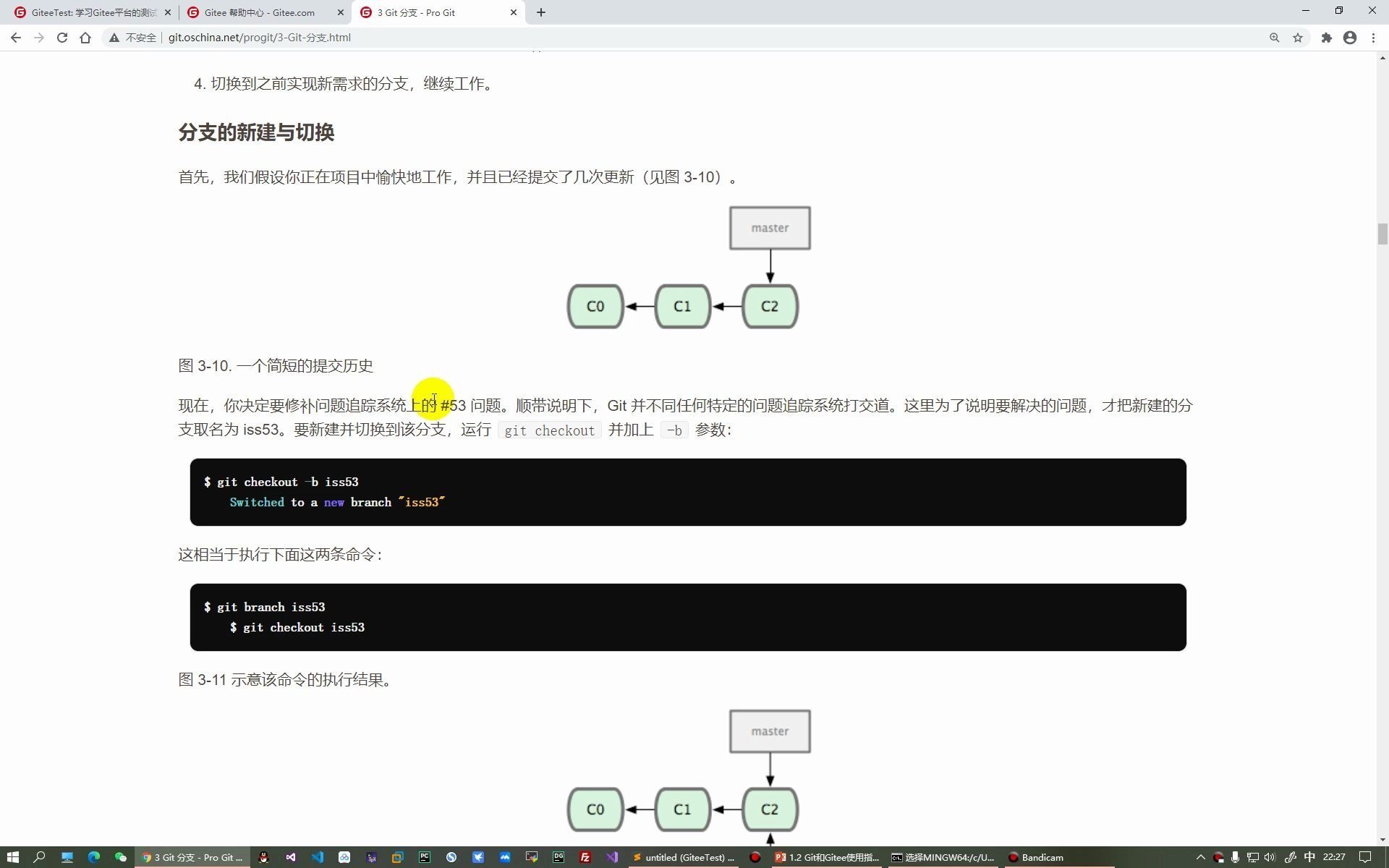Toggle the Chinese input method indicator

pyautogui.click(x=1309, y=856)
